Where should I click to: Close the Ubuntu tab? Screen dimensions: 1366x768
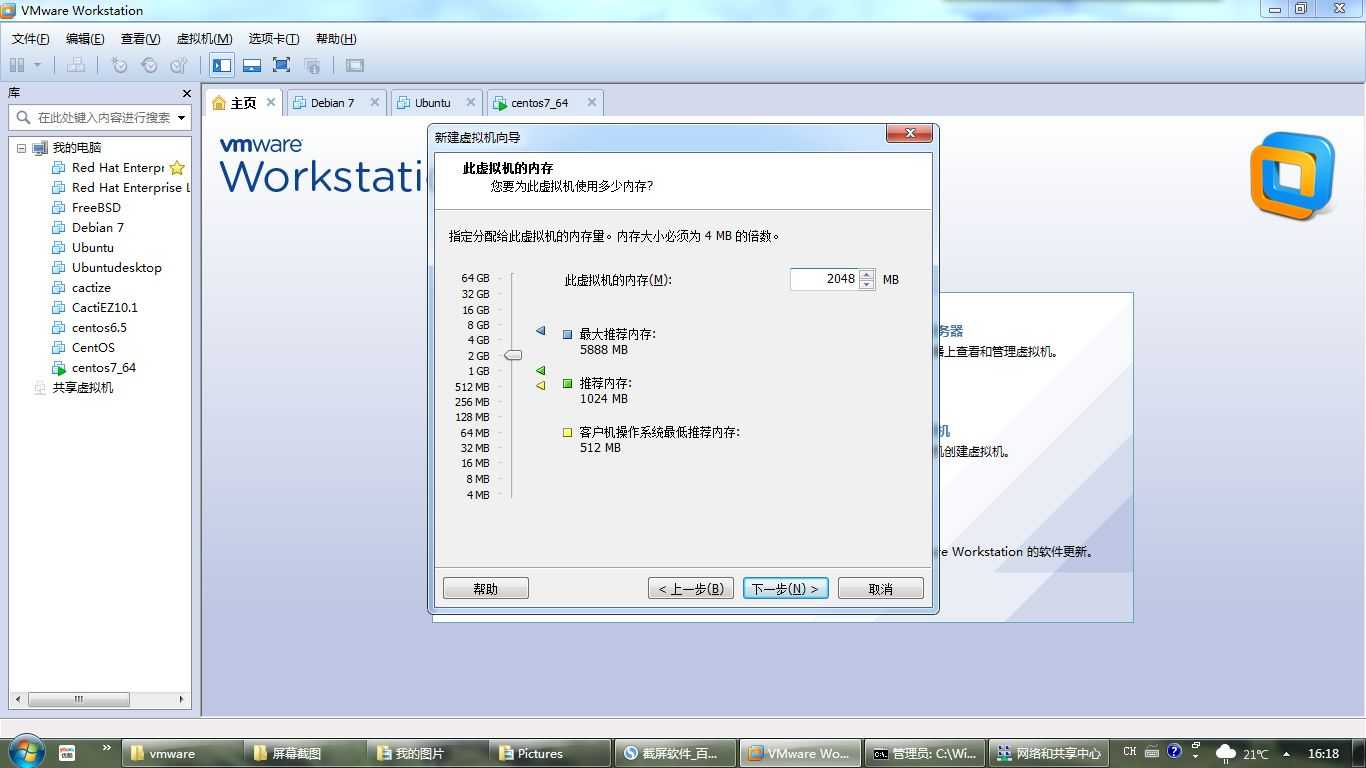pos(471,102)
